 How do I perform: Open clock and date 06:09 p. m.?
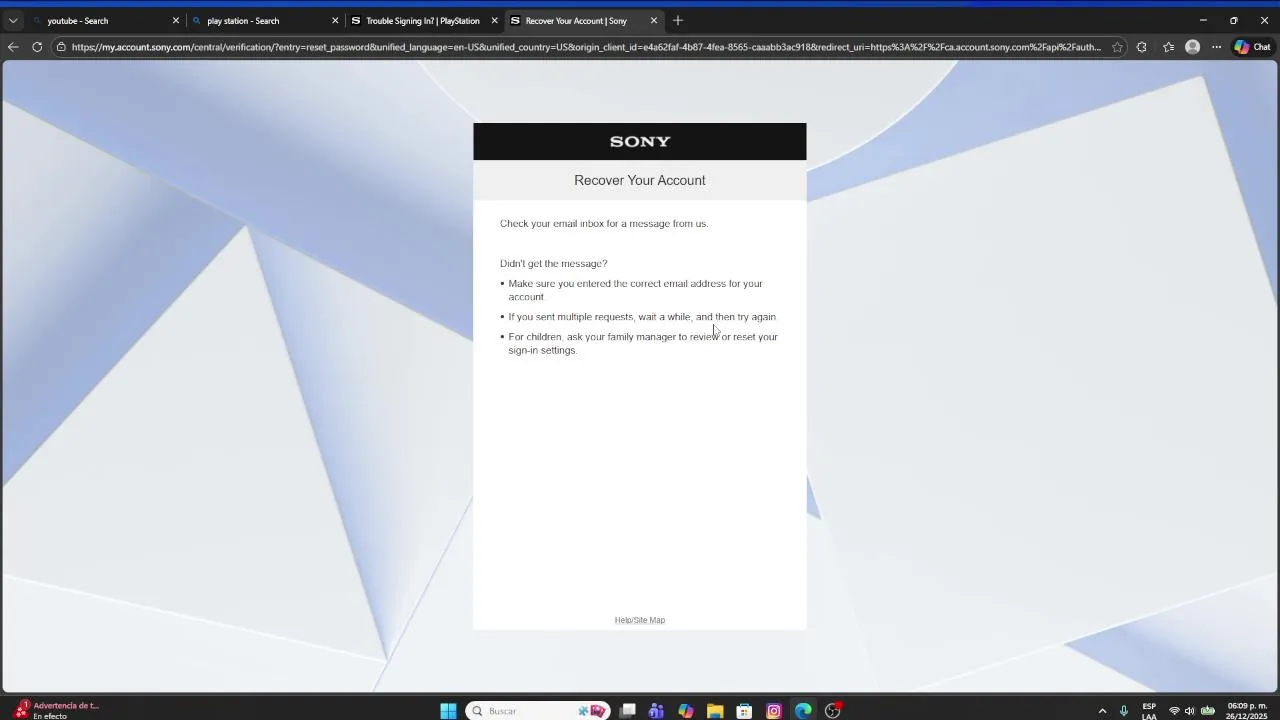[x=1247, y=711]
